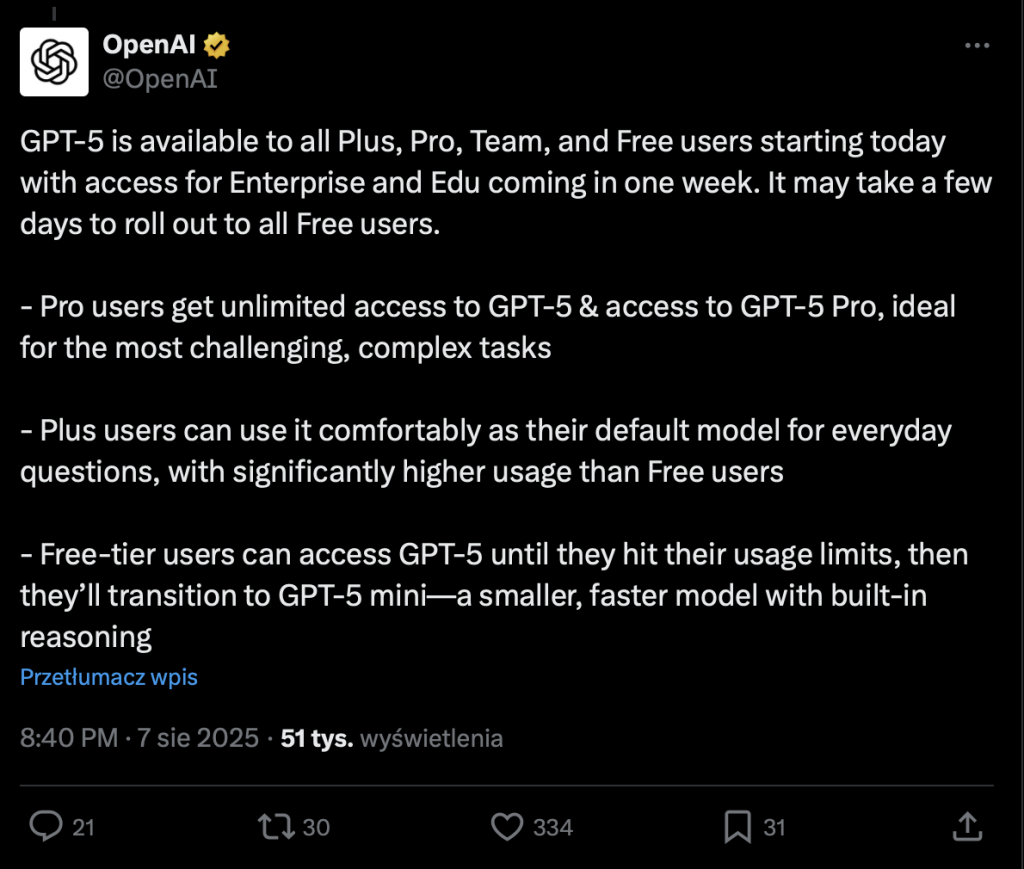This screenshot has width=1024, height=869.
Task: Click the Przetłumacz wpis translate link
Action: tap(109, 677)
